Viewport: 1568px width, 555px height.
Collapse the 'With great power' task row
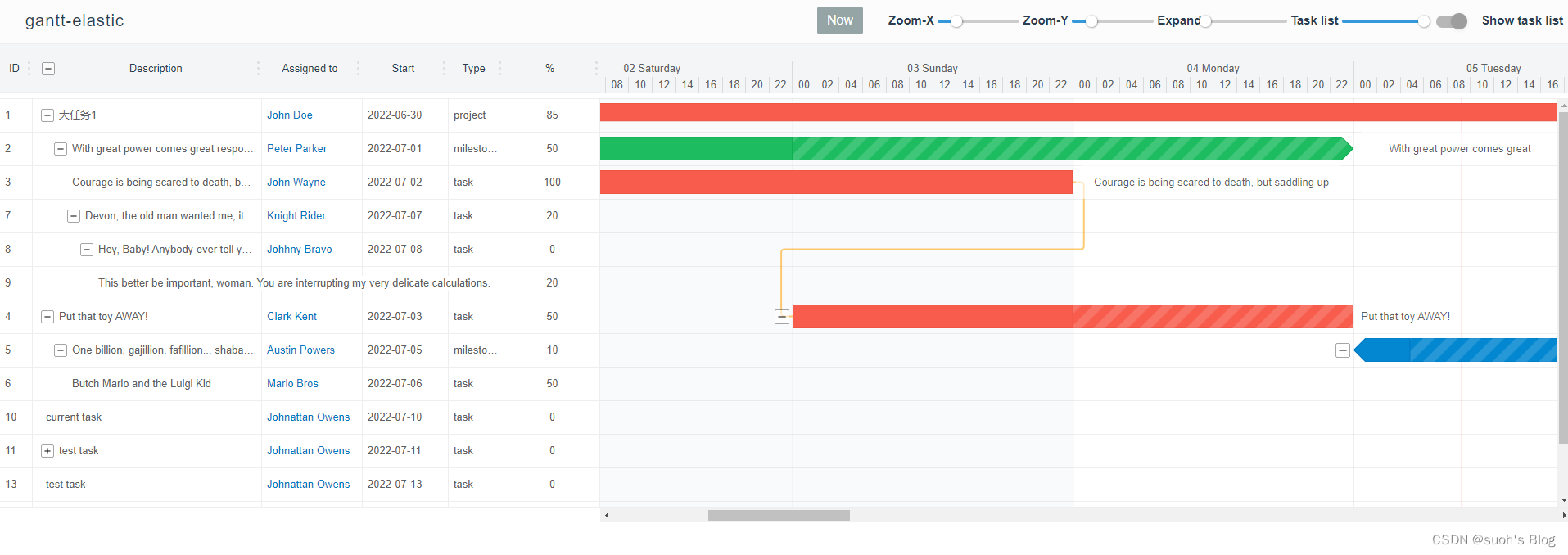(61, 149)
